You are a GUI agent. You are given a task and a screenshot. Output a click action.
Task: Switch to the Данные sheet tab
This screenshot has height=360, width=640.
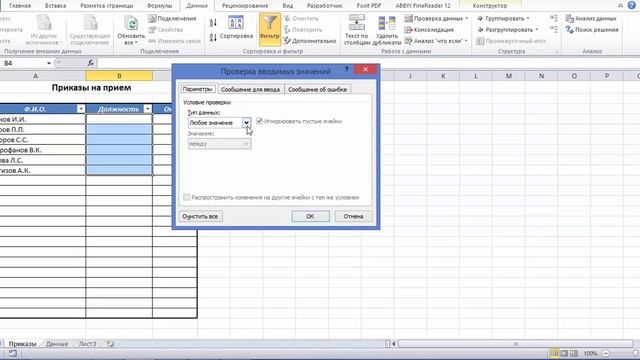(x=57, y=344)
